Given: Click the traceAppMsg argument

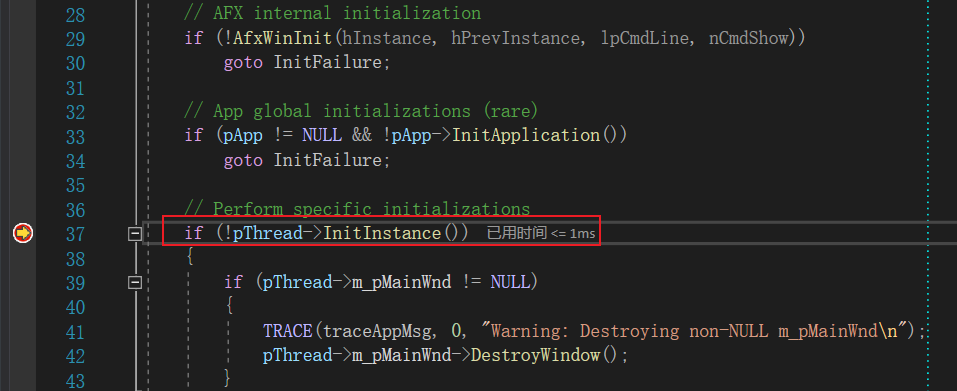Looking at the screenshot, I should pyautogui.click(x=376, y=331).
